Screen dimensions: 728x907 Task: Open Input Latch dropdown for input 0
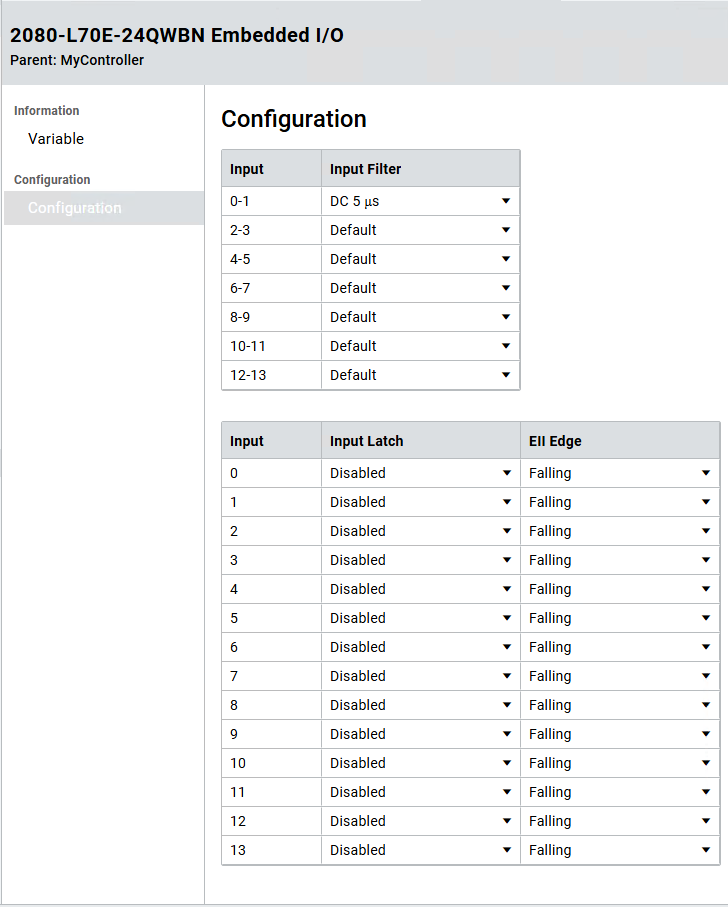(420, 473)
